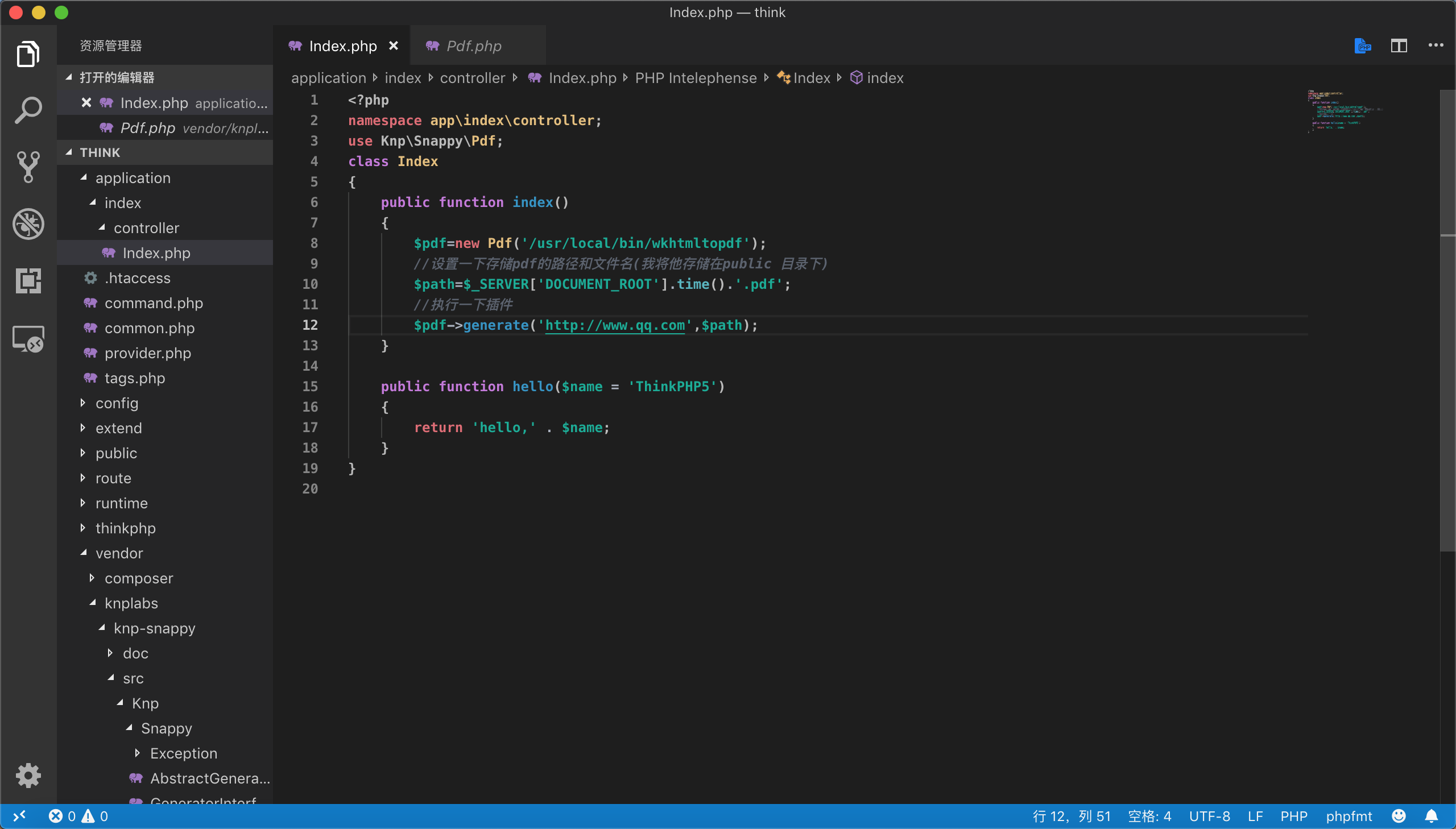
Task: Open the Manage gear icon
Action: tap(28, 776)
